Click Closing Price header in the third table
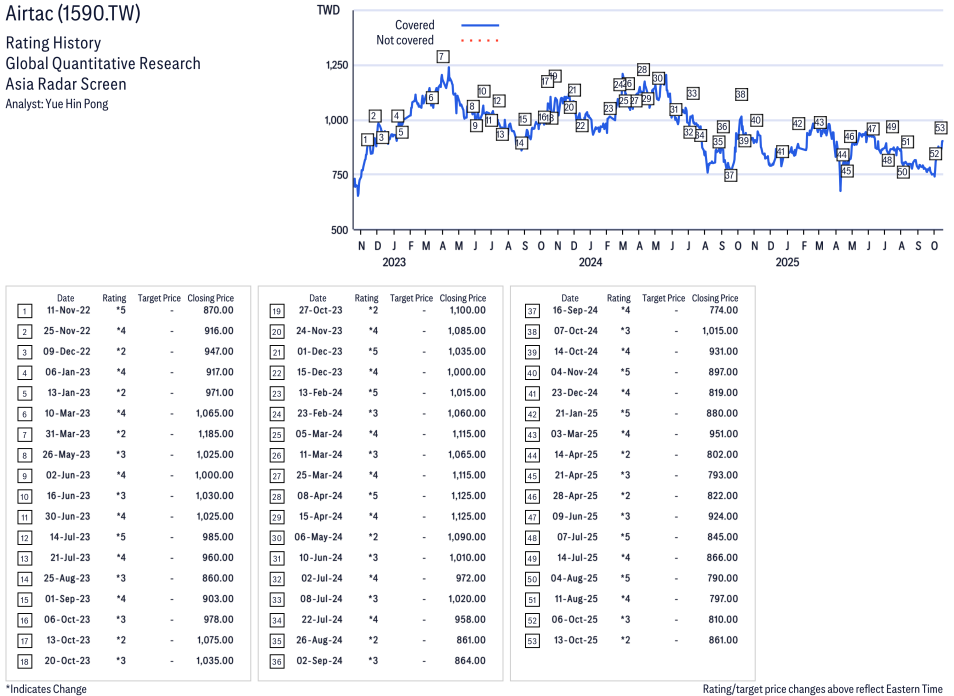The height and width of the screenshot is (696, 954). [x=715, y=298]
